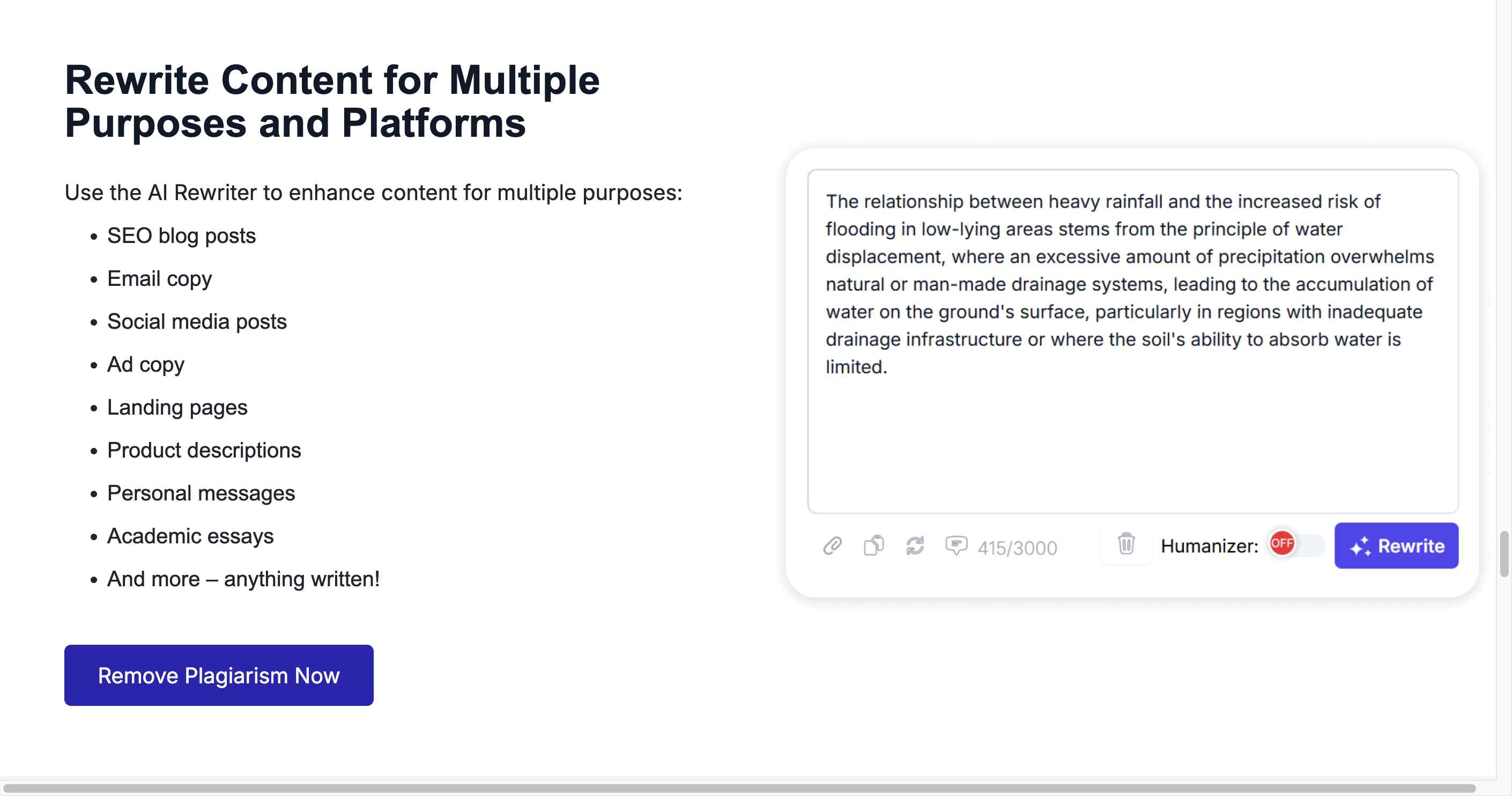Select the SEO blog posts list item
1512x796 pixels.
(x=181, y=235)
